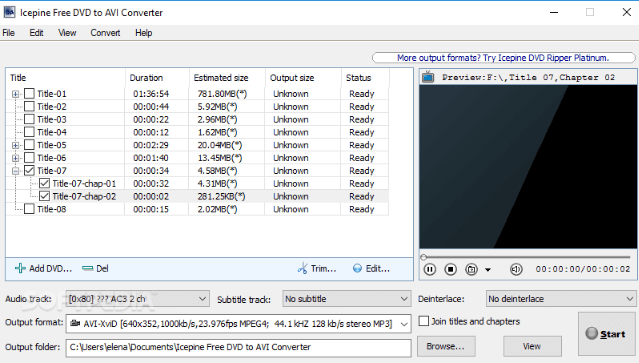Click the Output folder path field

coord(238,347)
